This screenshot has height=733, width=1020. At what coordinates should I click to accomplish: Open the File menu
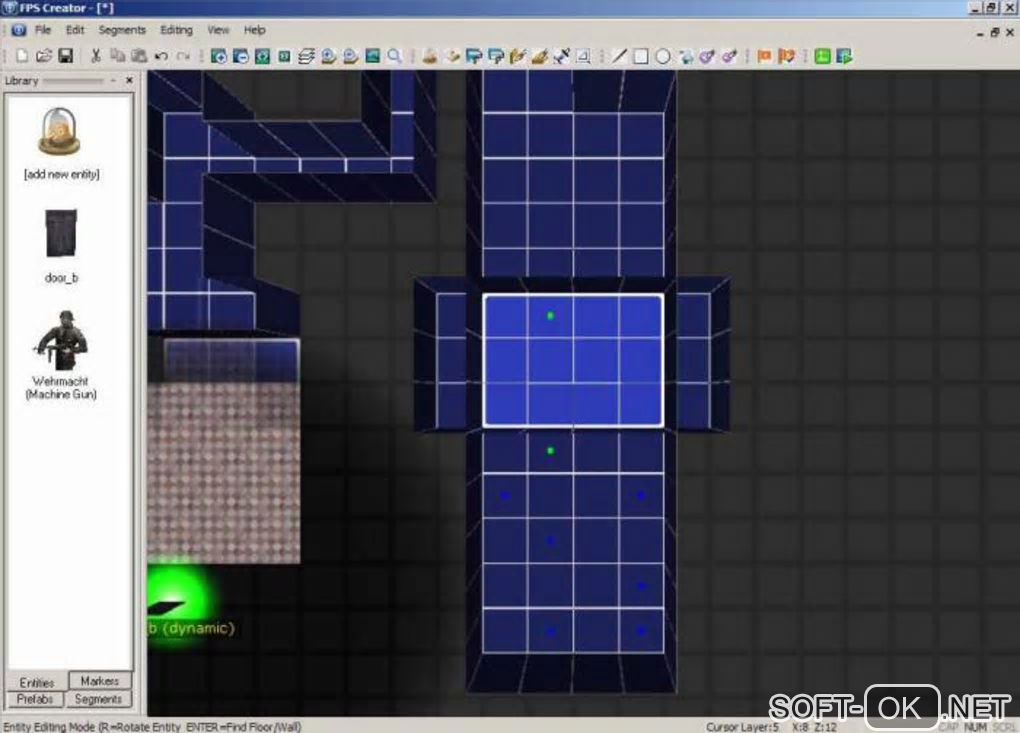tap(43, 30)
